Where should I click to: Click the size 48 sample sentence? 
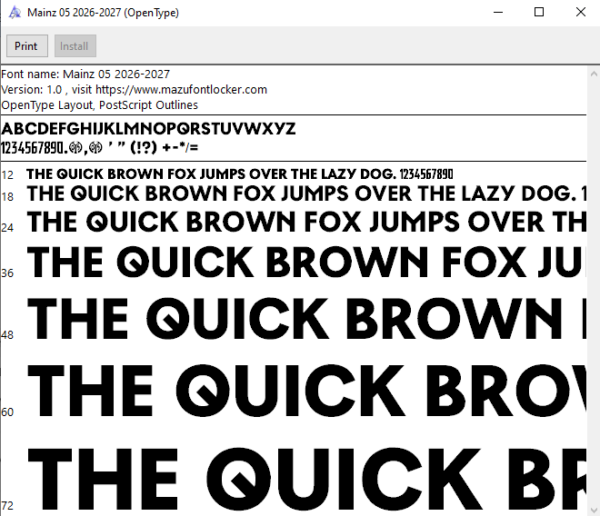306,318
